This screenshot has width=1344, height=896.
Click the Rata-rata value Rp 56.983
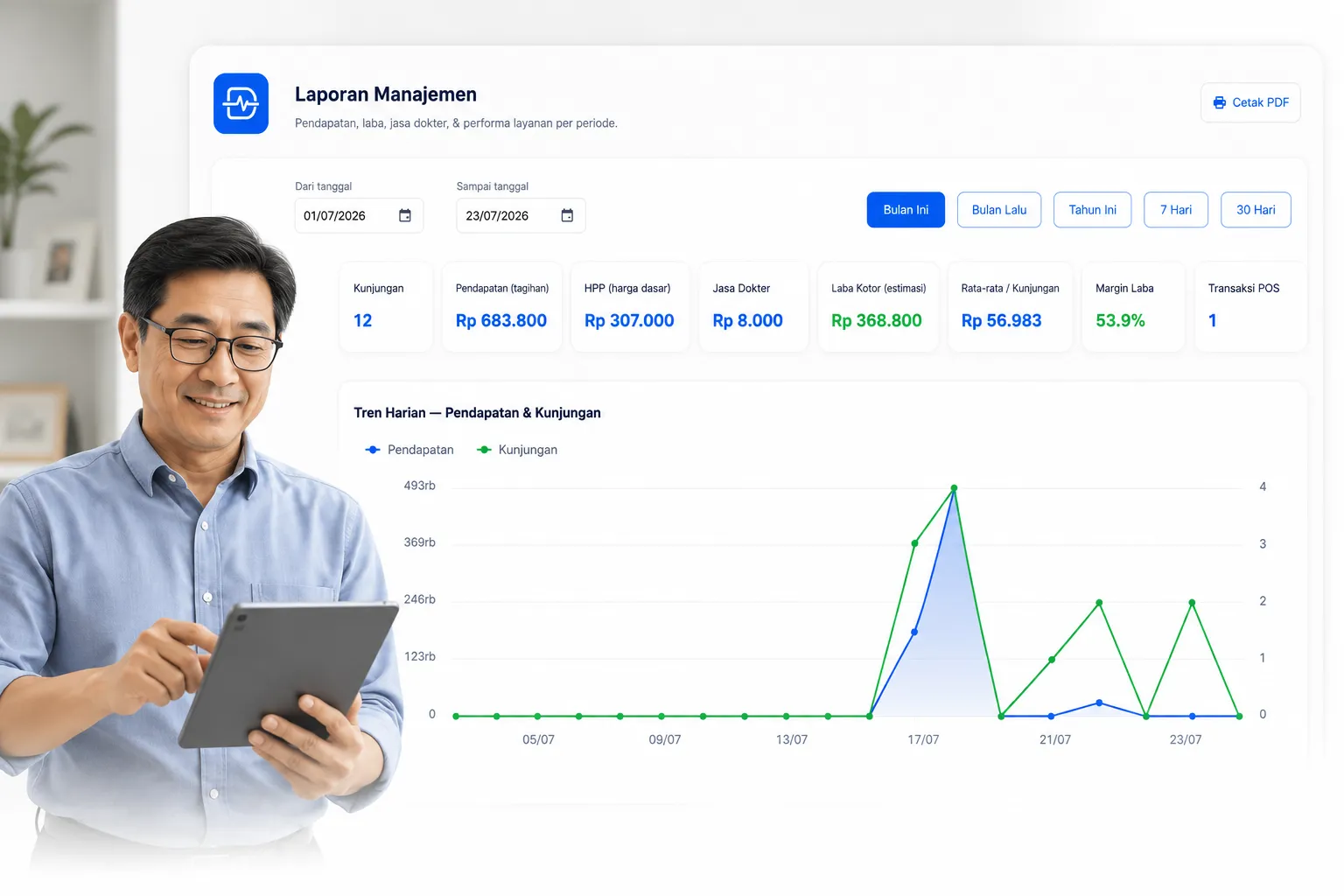[1001, 320]
